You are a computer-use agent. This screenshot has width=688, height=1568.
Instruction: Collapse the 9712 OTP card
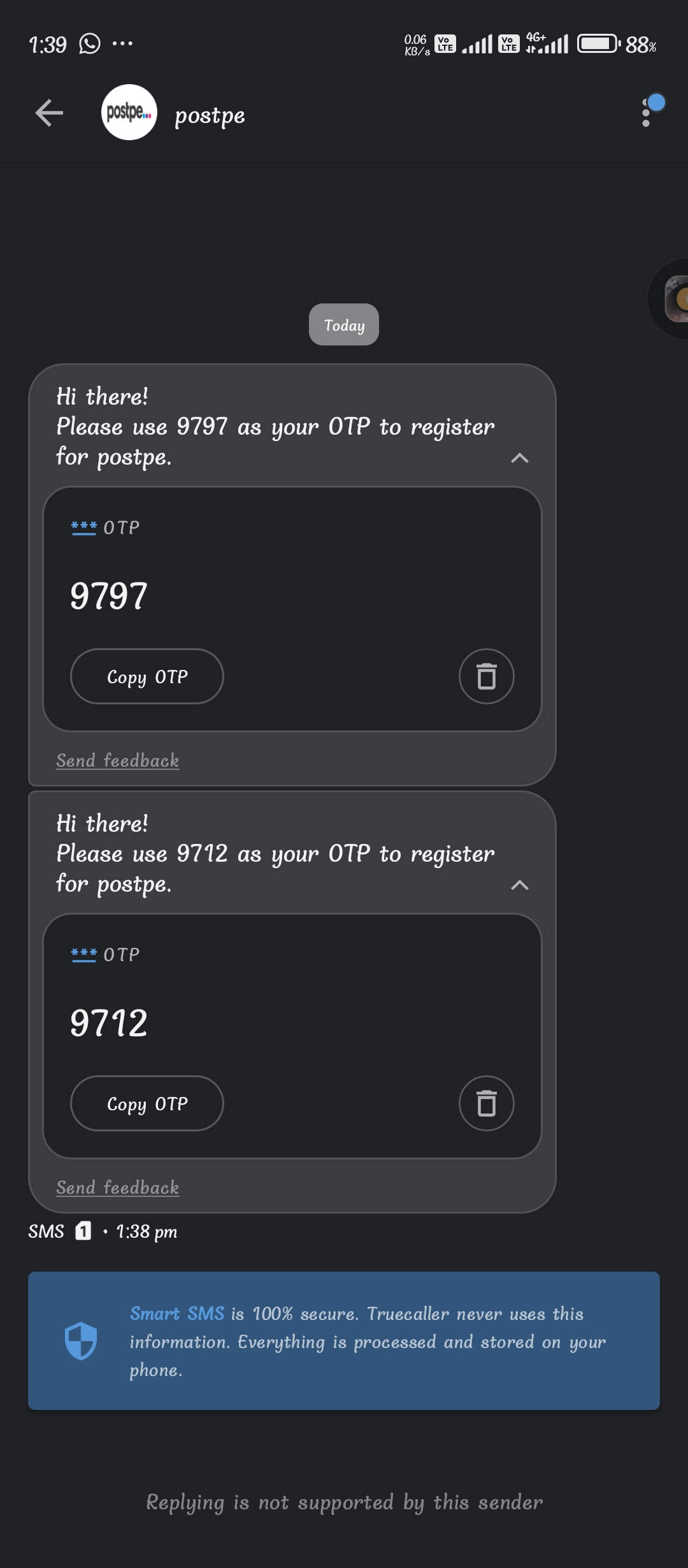pyautogui.click(x=520, y=885)
